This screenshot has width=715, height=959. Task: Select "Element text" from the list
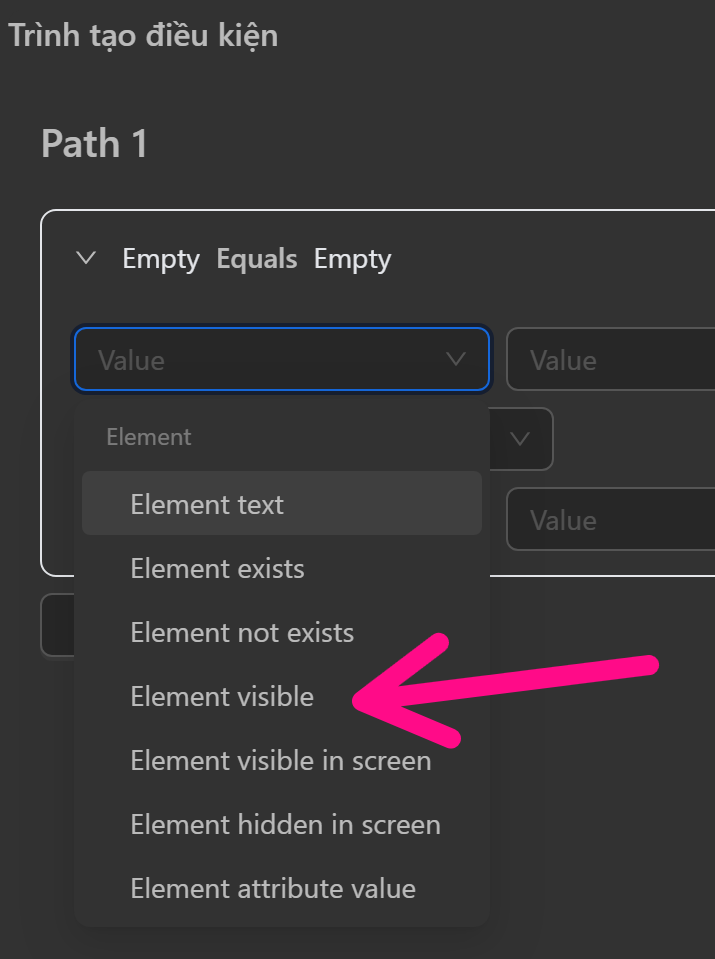pyautogui.click(x=207, y=505)
